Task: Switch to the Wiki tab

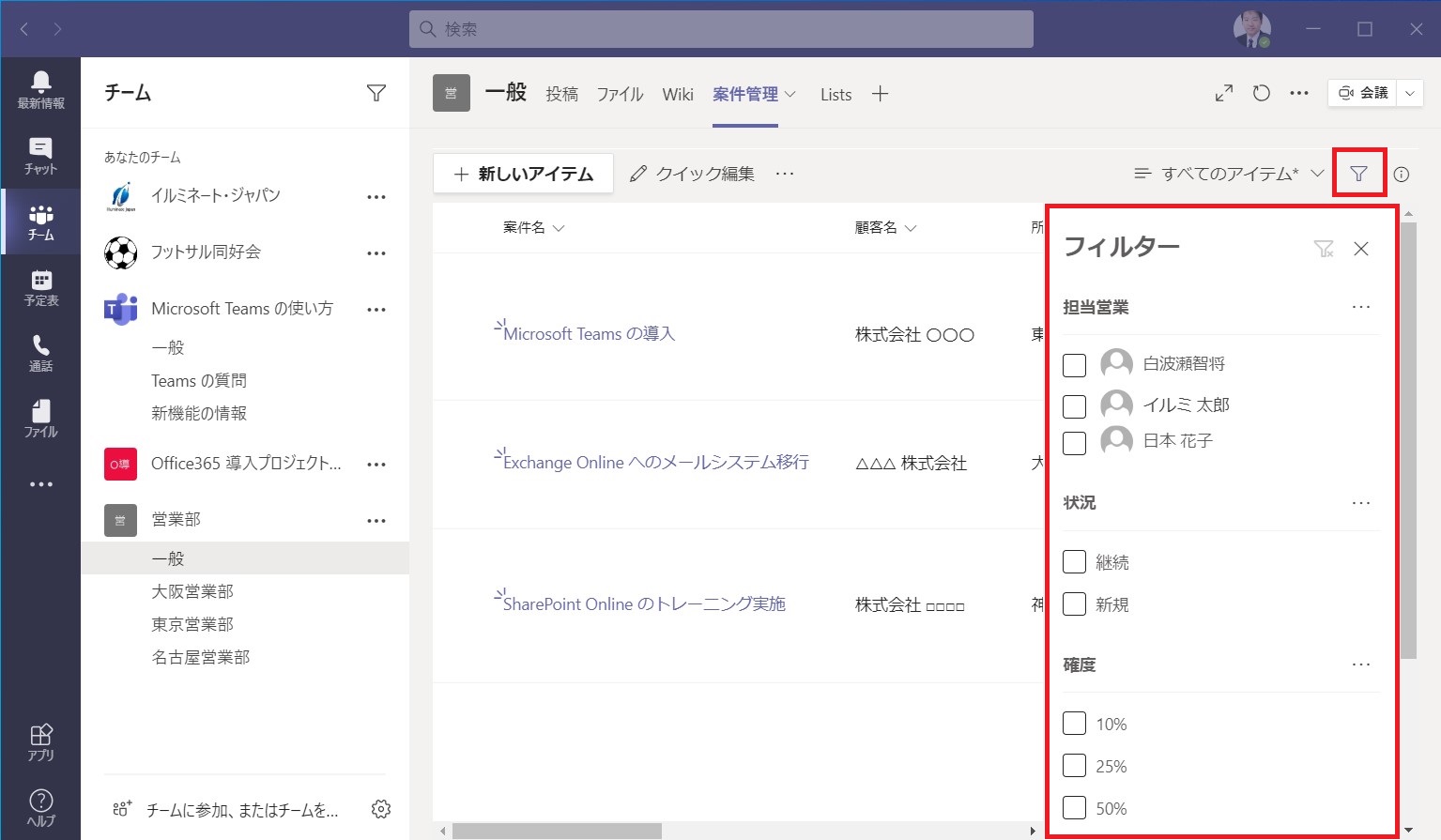Action: [x=678, y=94]
